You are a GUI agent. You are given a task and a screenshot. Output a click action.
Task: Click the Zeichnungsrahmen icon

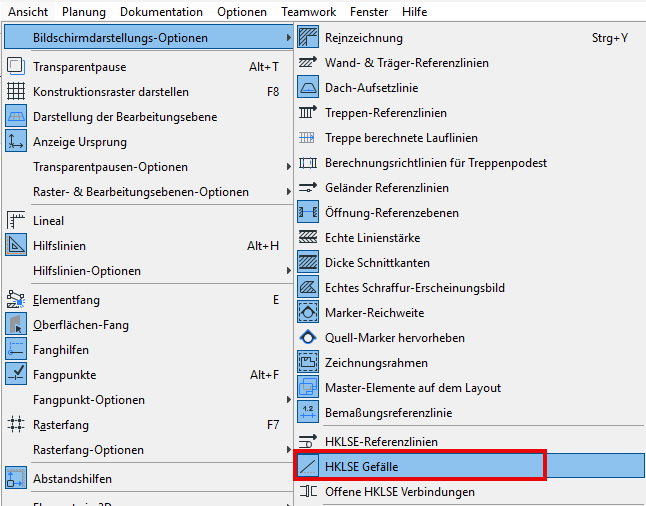click(x=307, y=363)
